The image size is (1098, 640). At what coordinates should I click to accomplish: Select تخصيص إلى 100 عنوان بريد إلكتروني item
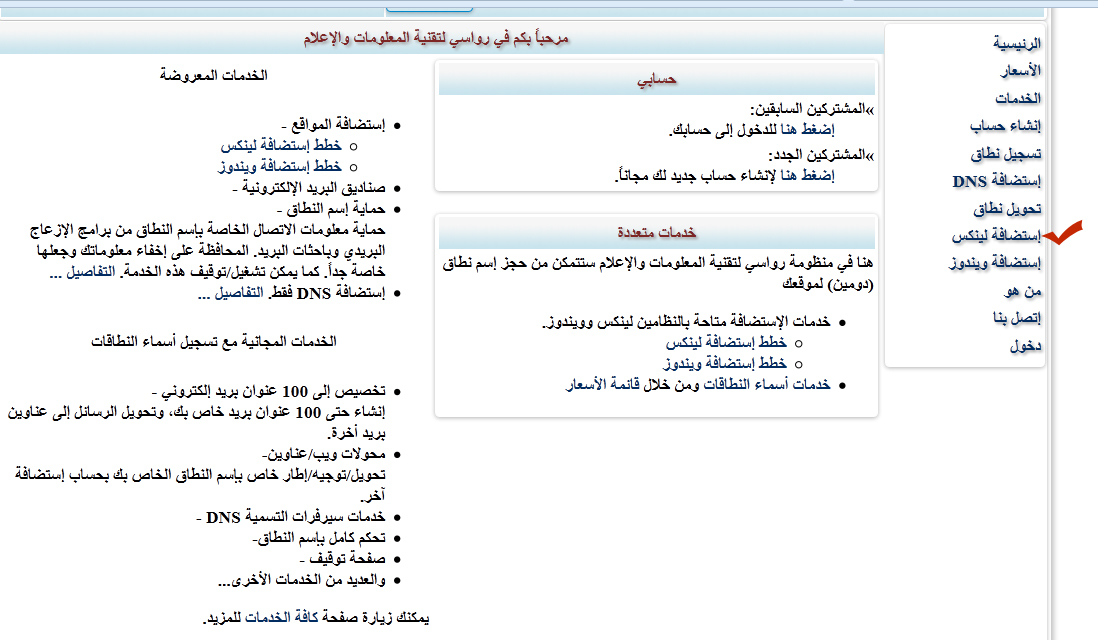pos(269,391)
